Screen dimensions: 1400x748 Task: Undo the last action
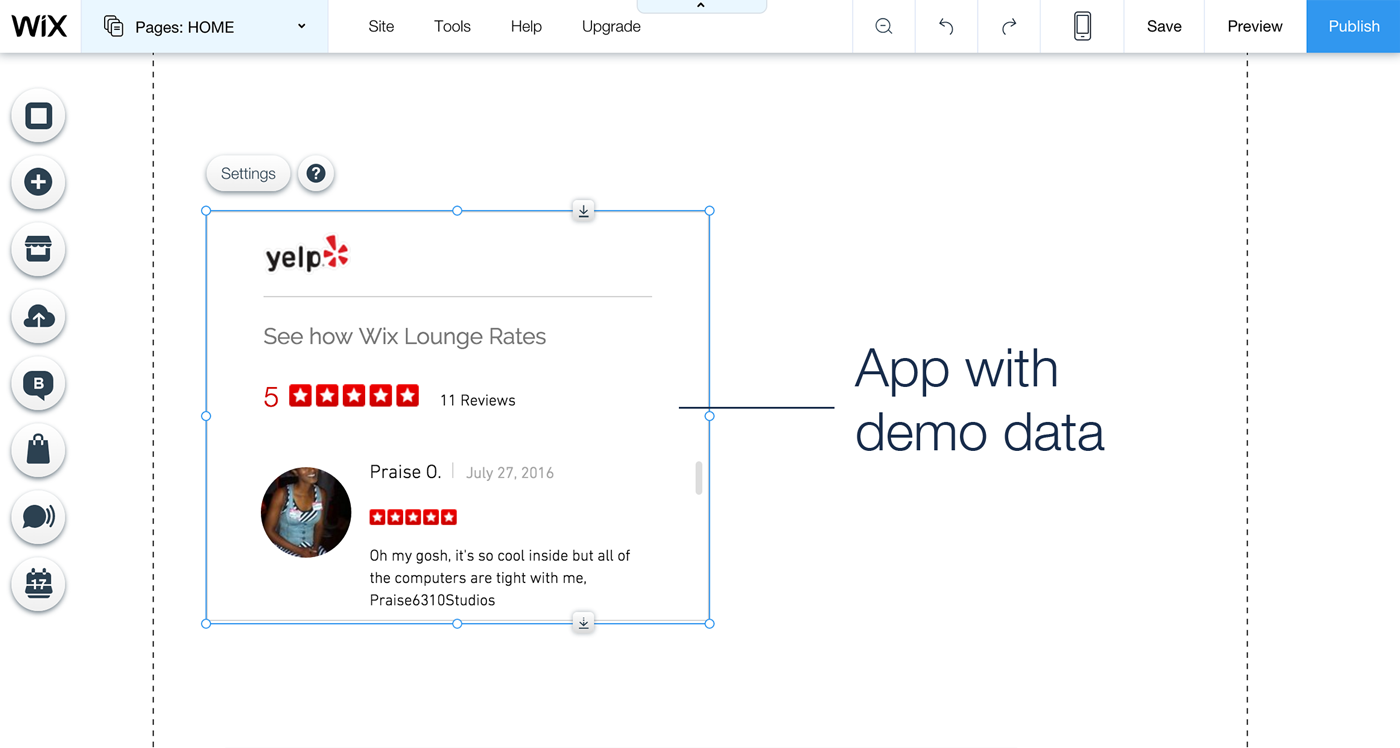[946, 27]
